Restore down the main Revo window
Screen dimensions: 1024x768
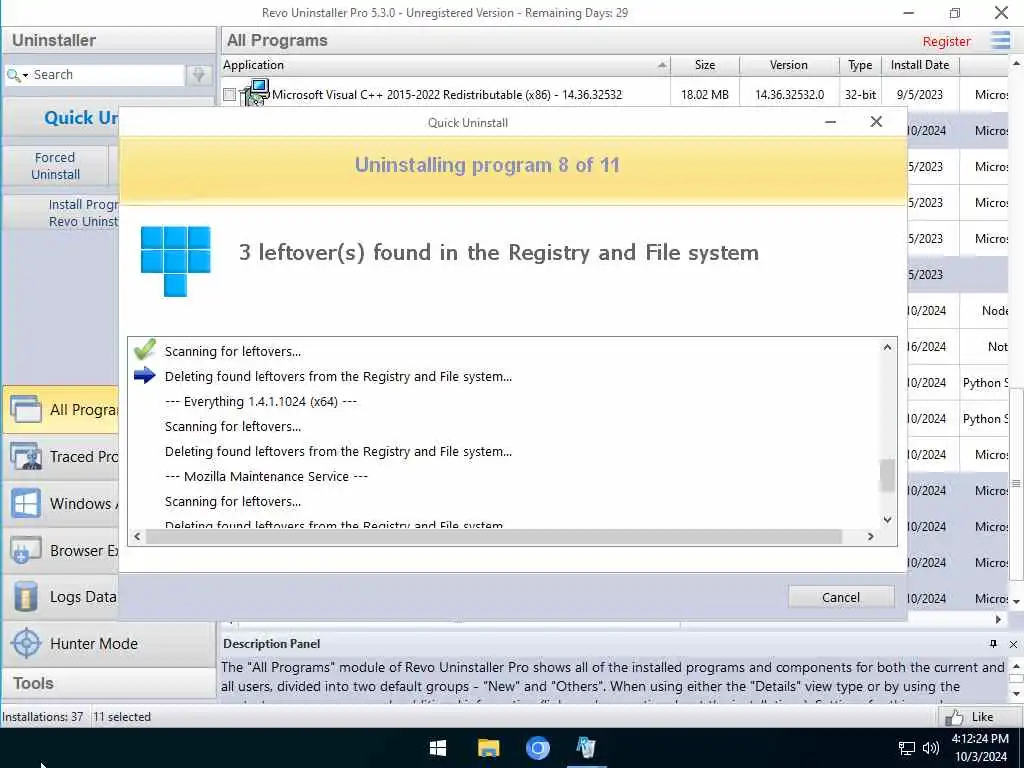955,13
